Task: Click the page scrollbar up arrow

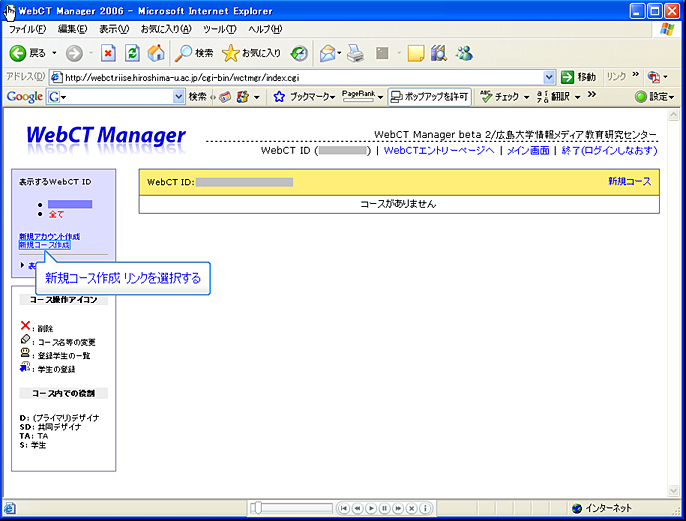Action: (673, 115)
